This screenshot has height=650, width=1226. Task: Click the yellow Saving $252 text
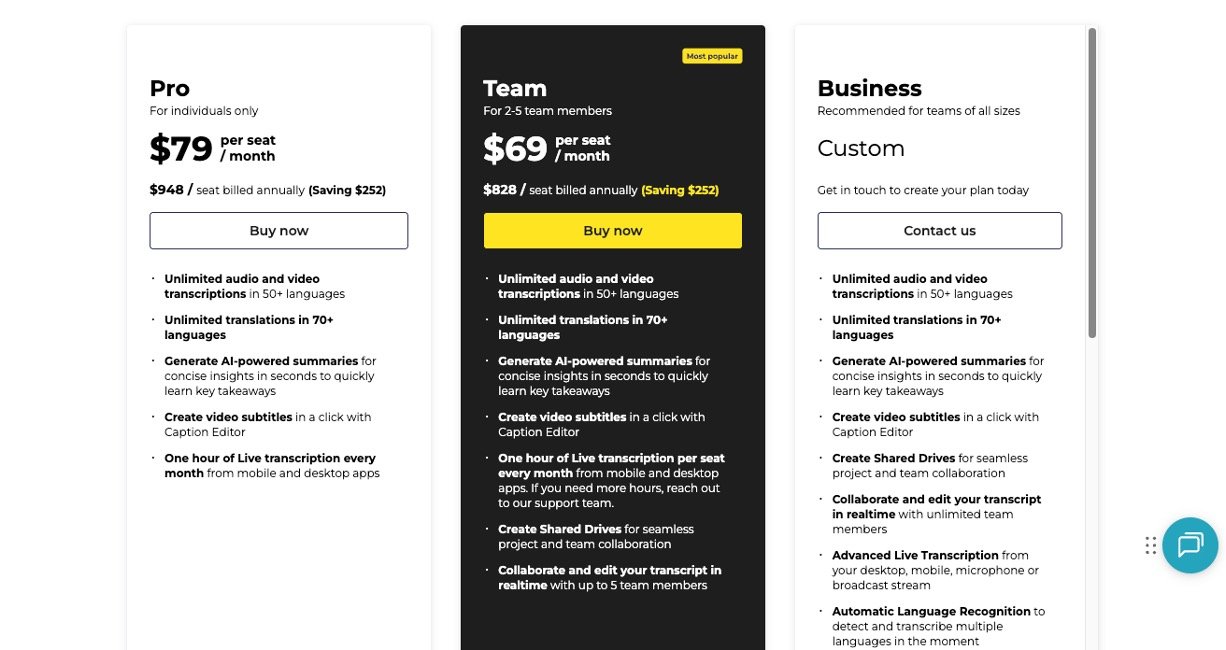pyautogui.click(x=680, y=190)
